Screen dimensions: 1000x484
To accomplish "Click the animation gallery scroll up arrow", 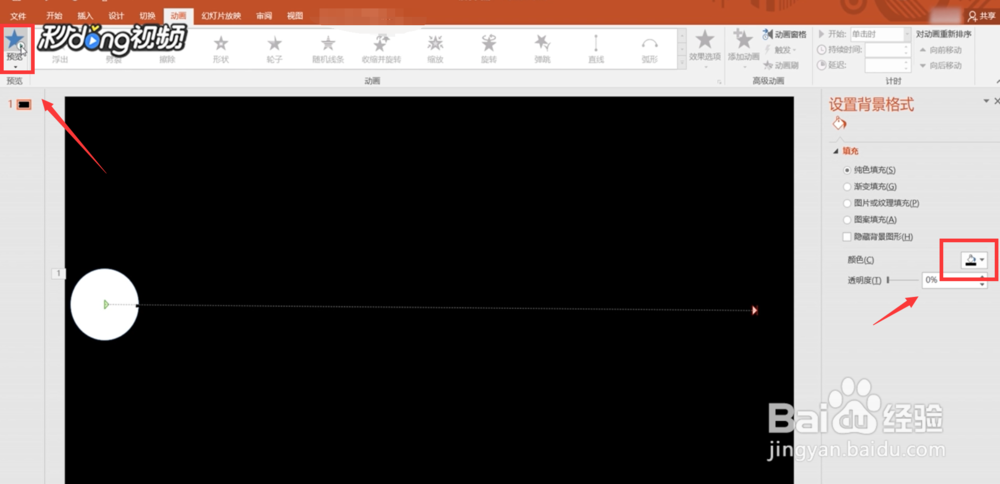I will tap(682, 35).
